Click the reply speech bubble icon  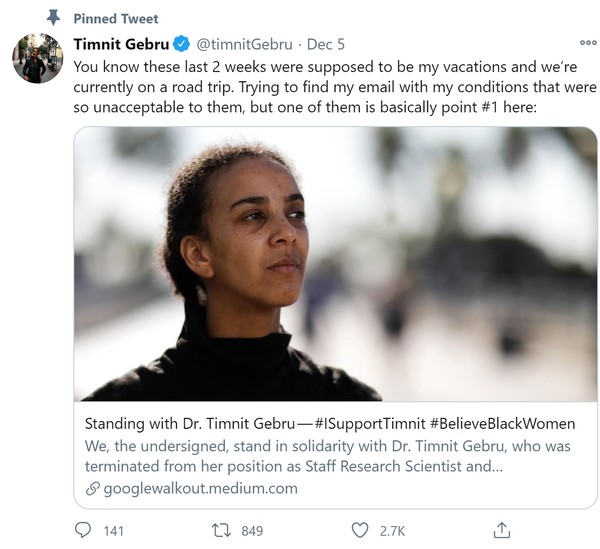point(85,530)
